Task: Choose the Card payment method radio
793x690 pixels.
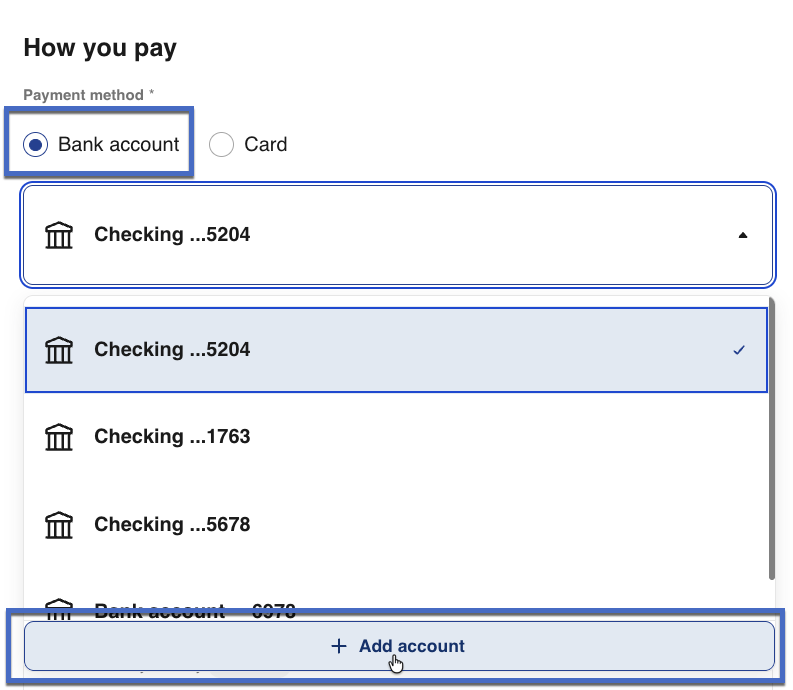Action: [221, 145]
